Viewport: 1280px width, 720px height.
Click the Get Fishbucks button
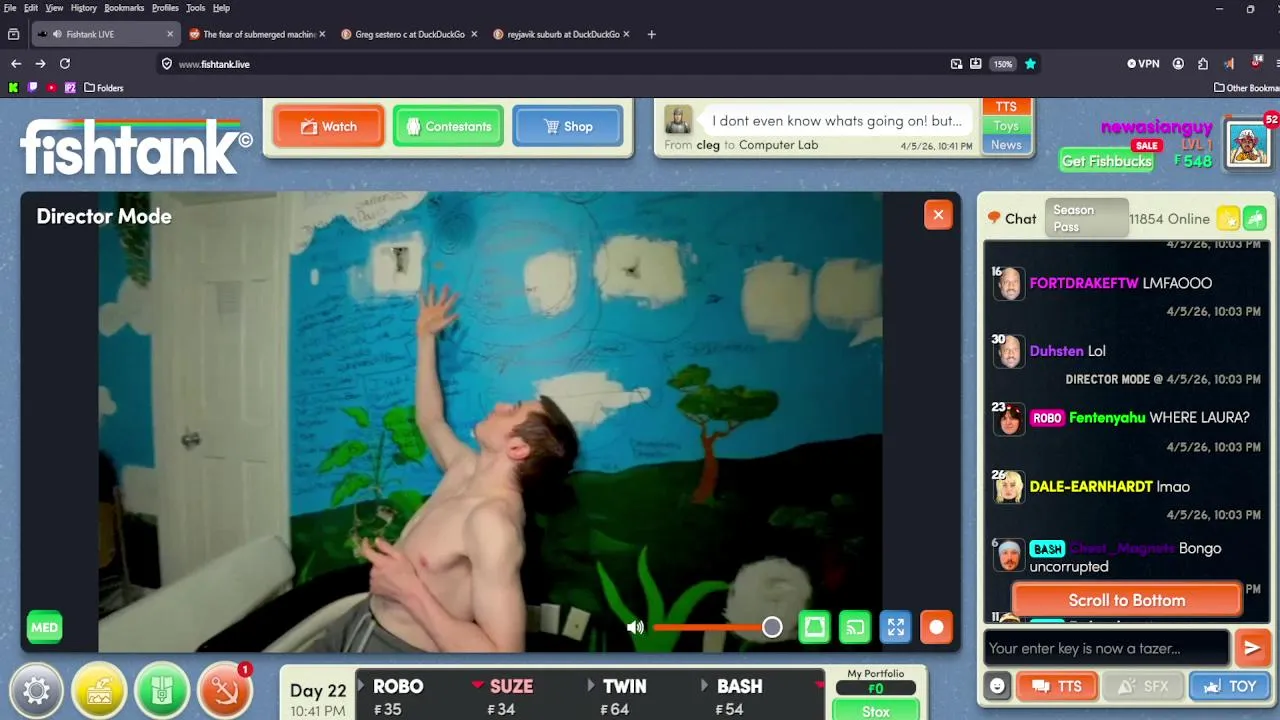(1106, 161)
